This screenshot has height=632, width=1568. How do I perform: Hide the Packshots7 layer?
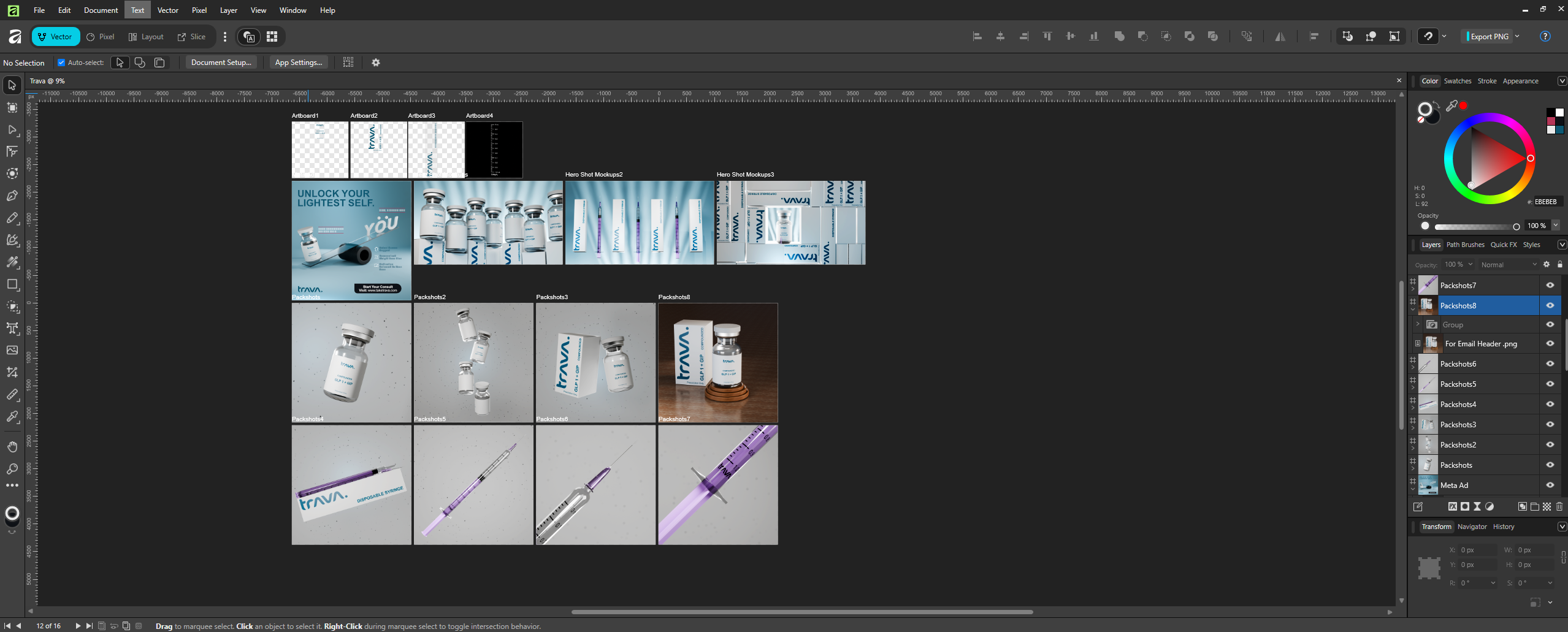coord(1550,286)
